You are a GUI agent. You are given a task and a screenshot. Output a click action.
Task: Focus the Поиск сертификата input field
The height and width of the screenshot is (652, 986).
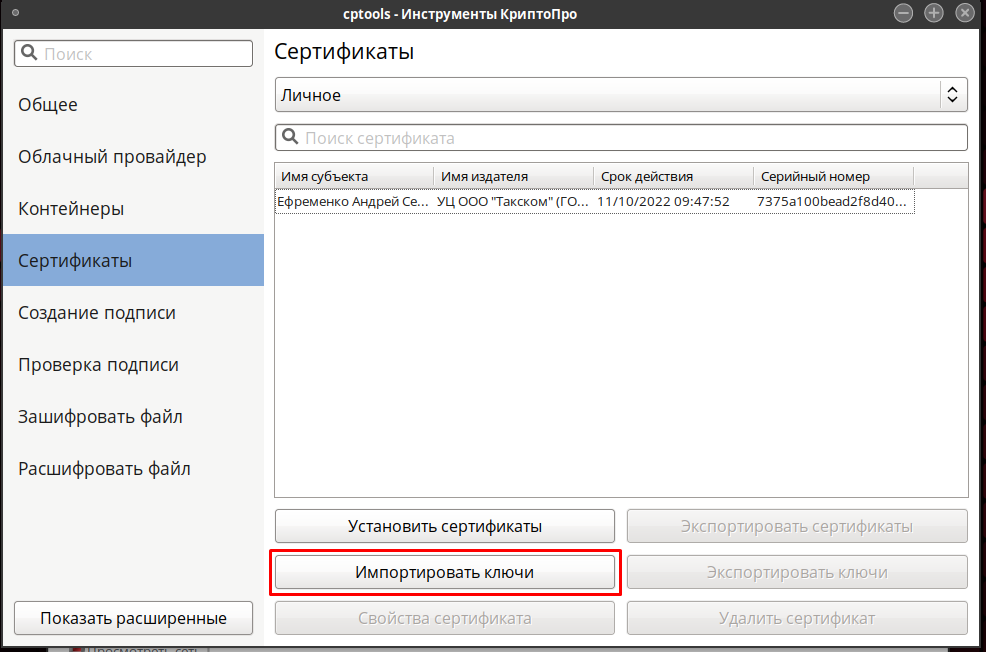(621, 138)
